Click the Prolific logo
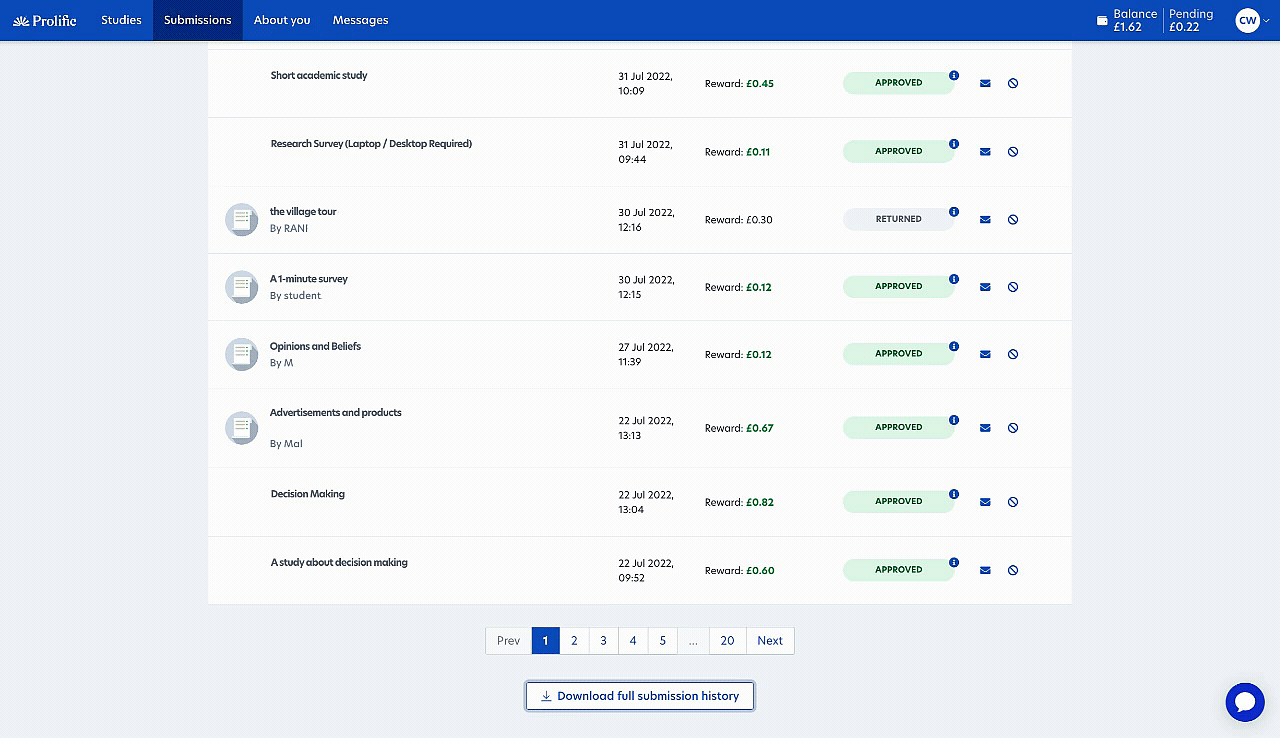Screen dimensions: 1280x738 (x=44, y=20)
